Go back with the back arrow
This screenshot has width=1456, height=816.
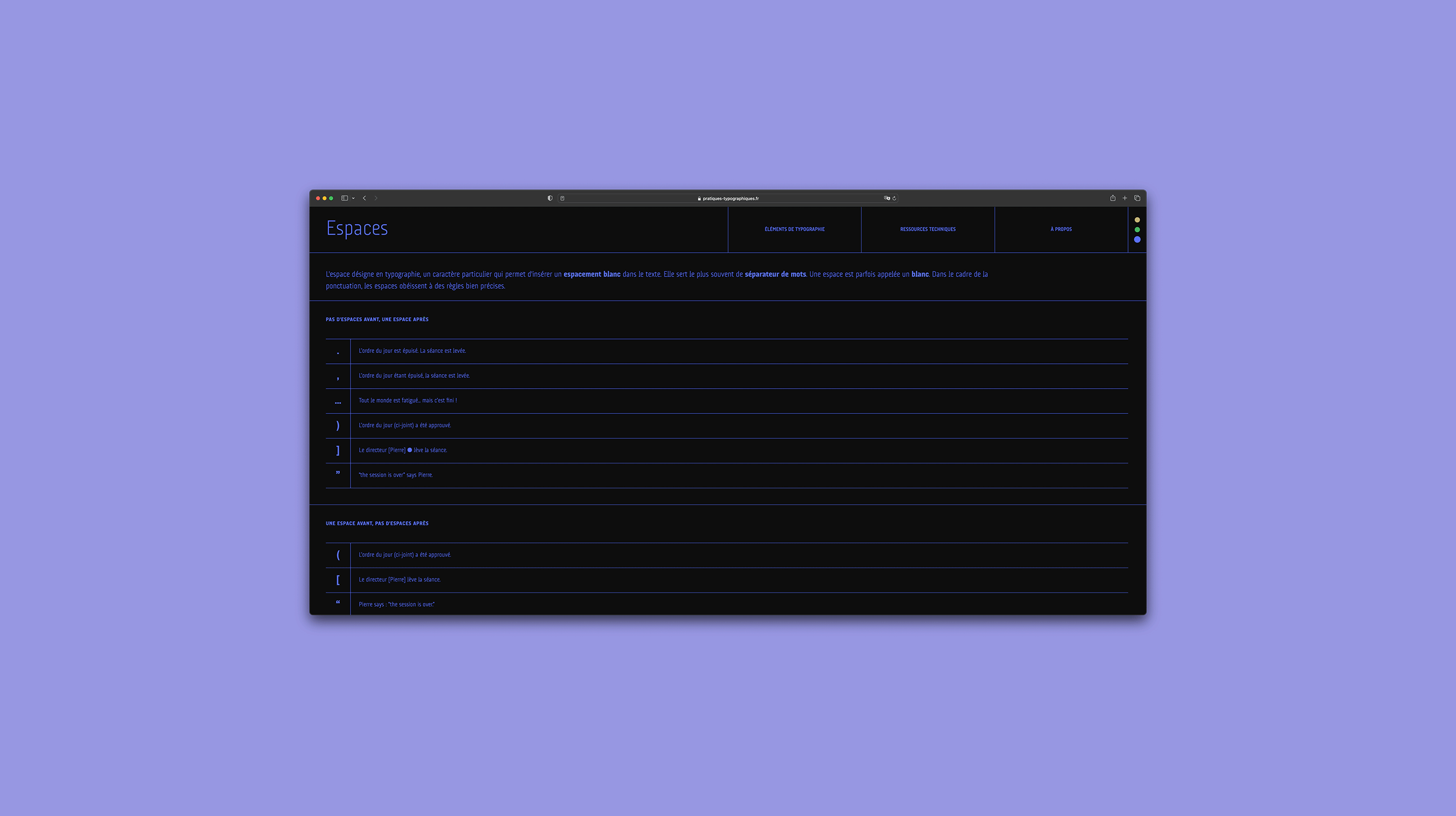365,198
